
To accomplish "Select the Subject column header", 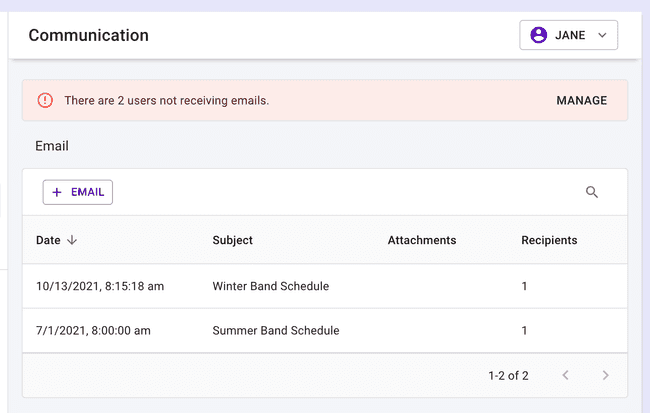I will pyautogui.click(x=232, y=240).
